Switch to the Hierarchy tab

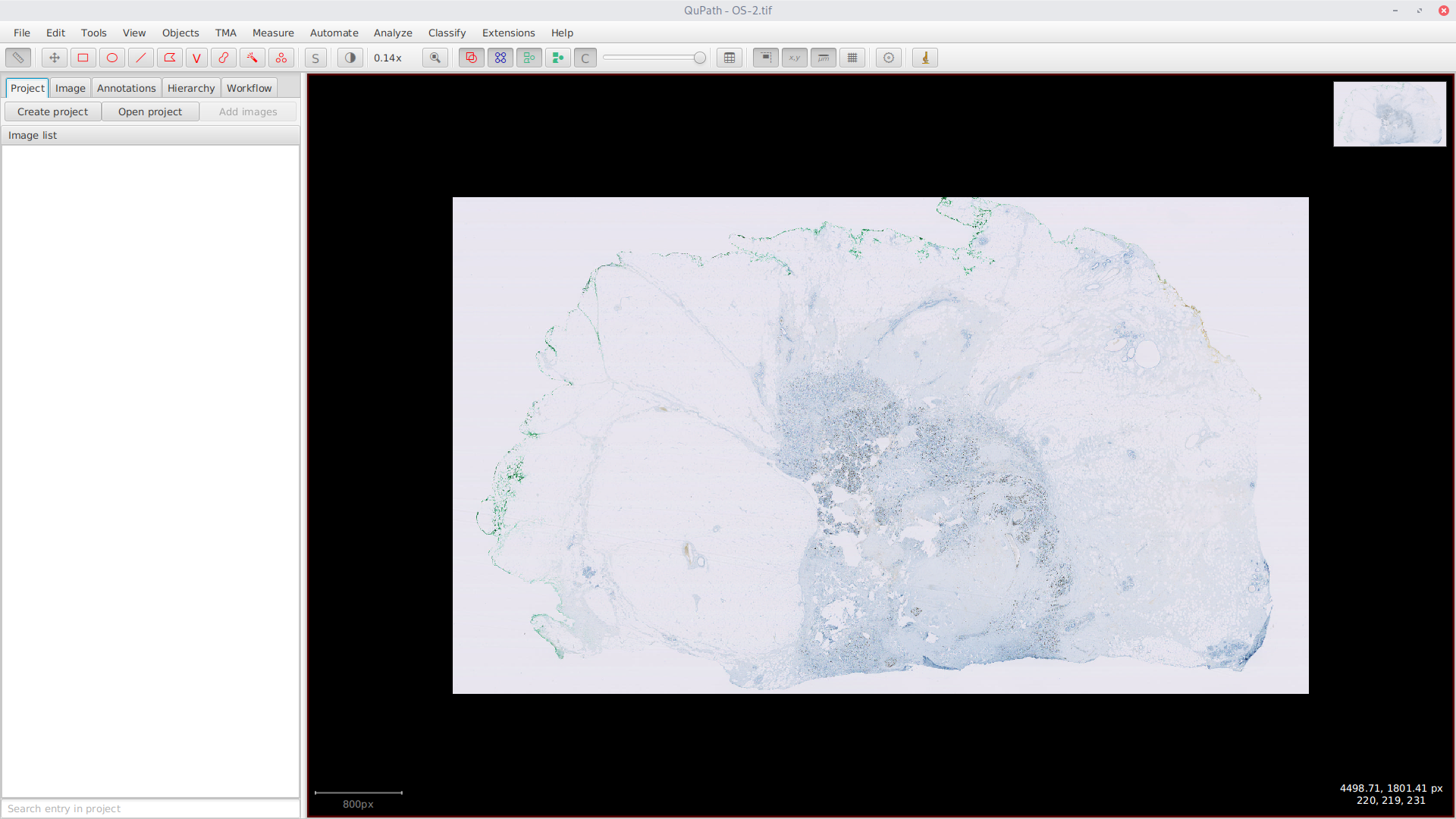[191, 88]
